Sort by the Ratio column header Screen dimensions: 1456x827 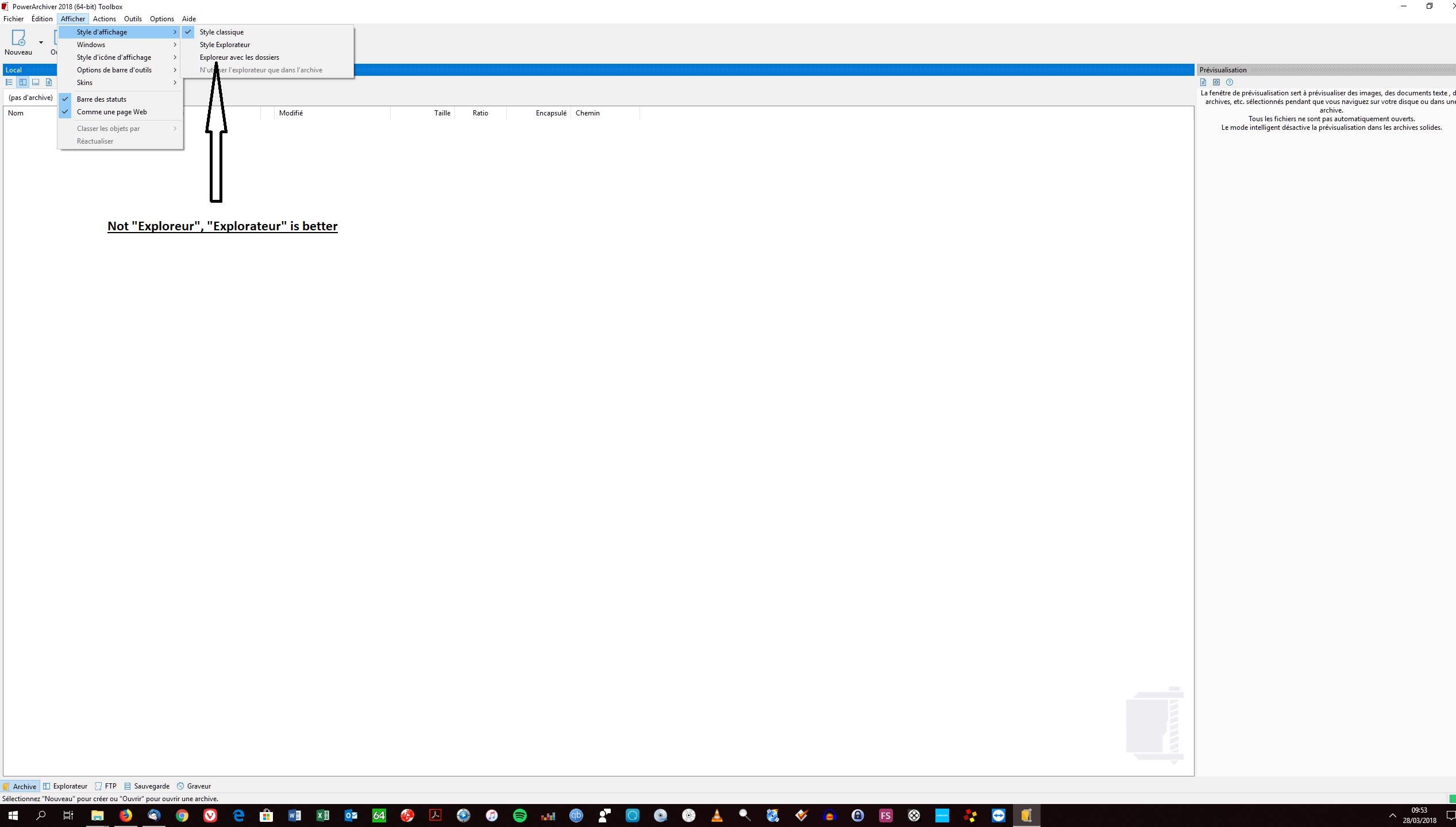(x=481, y=113)
